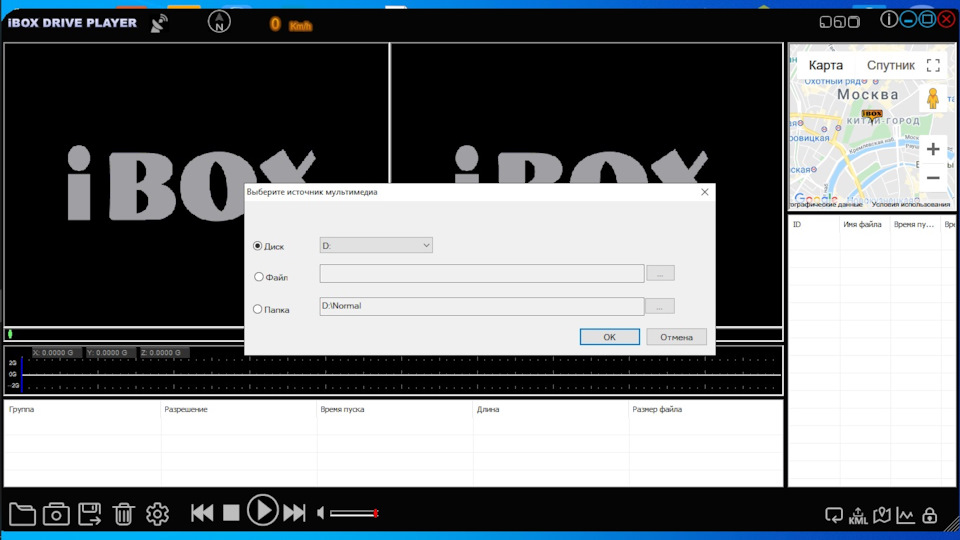Show the speed graph chart icon
Viewport: 960px width, 540px height.
tap(906, 516)
